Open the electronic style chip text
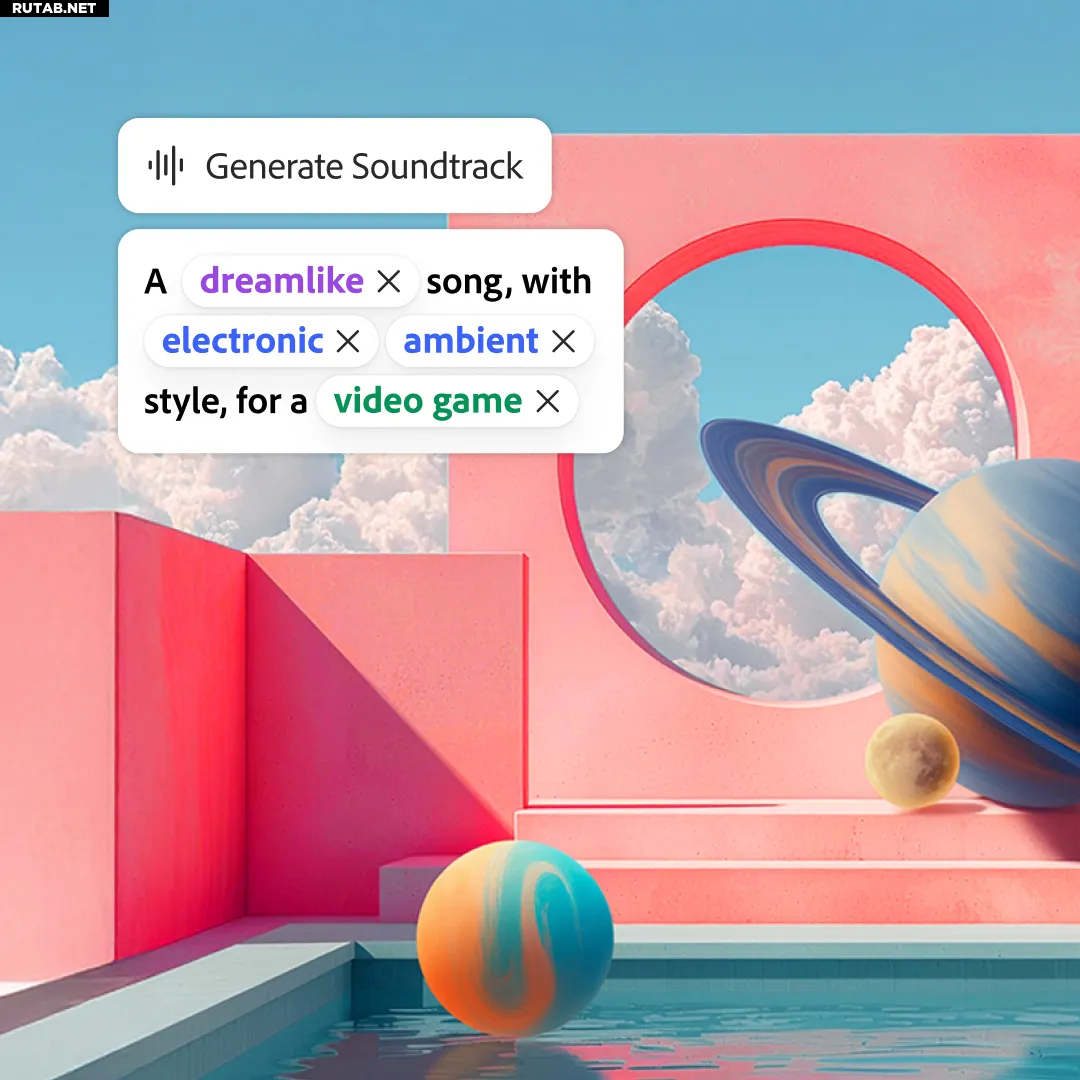1080x1080 pixels. pyautogui.click(x=242, y=341)
